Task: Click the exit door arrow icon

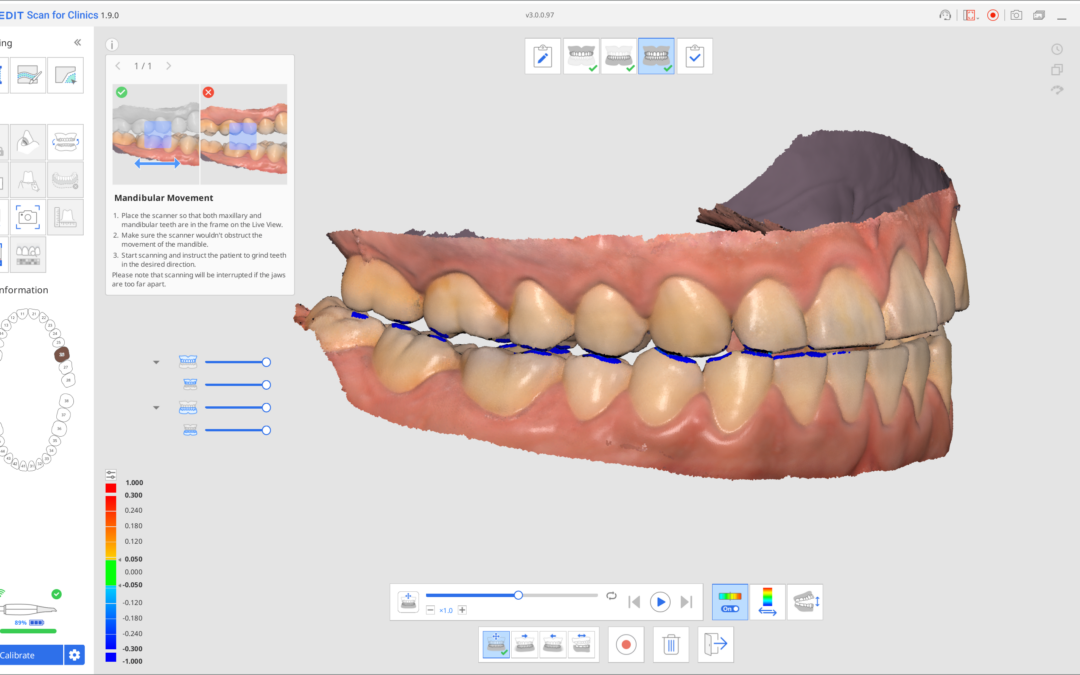Action: point(715,645)
